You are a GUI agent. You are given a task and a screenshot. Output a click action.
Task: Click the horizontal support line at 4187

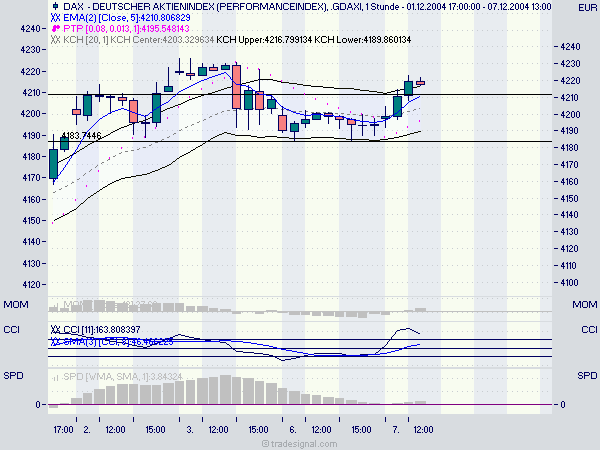tap(300, 142)
